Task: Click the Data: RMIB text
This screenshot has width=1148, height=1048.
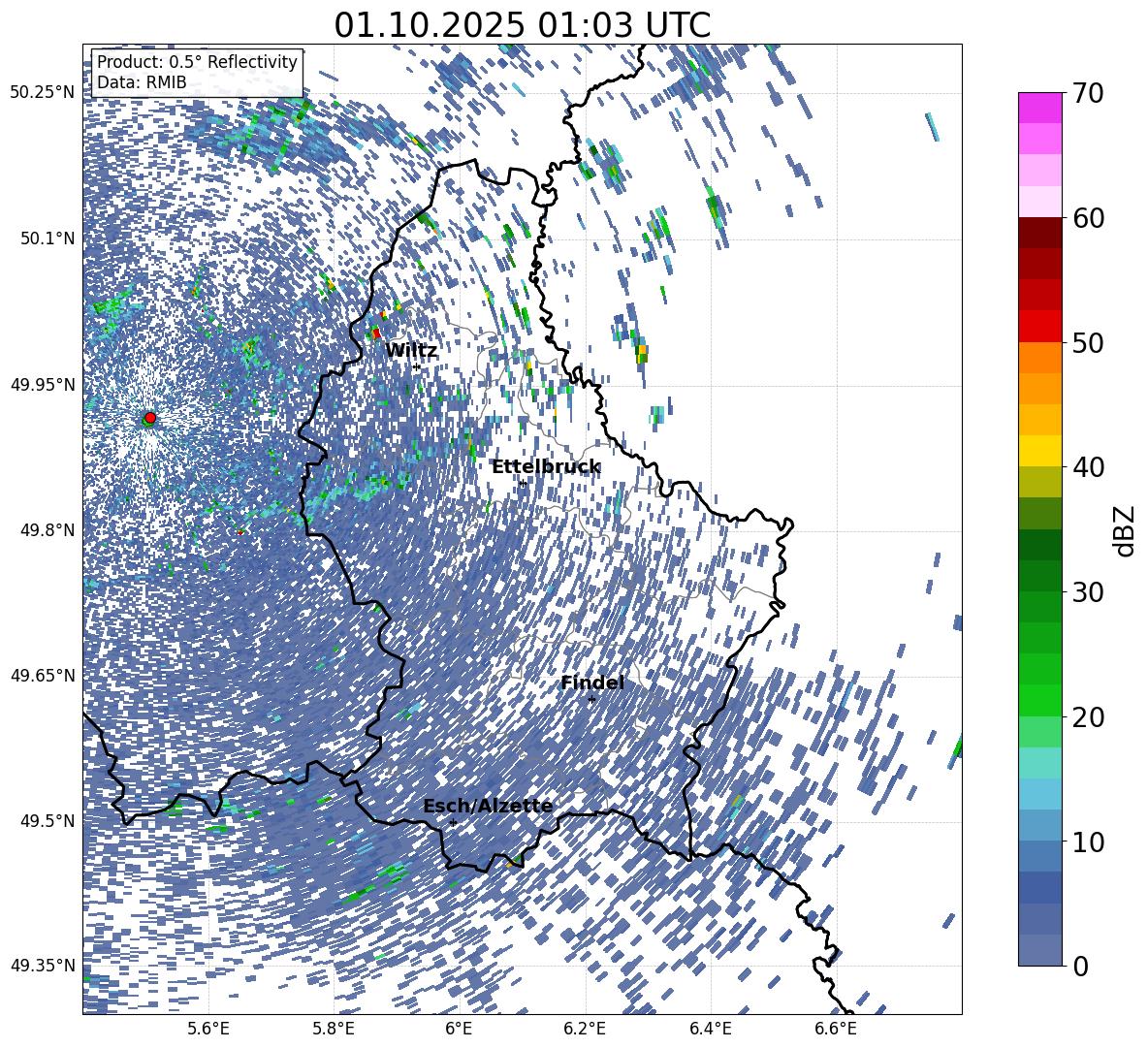Action: click(142, 82)
